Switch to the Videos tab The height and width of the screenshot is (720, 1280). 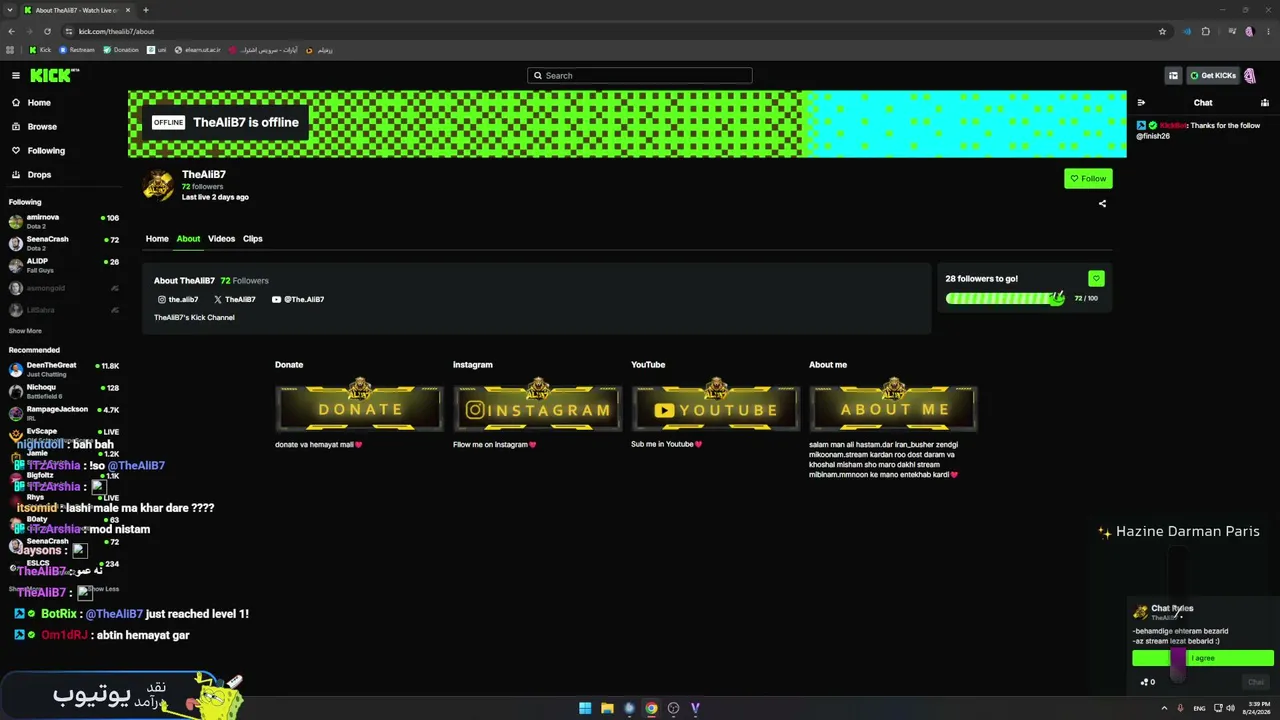221,239
